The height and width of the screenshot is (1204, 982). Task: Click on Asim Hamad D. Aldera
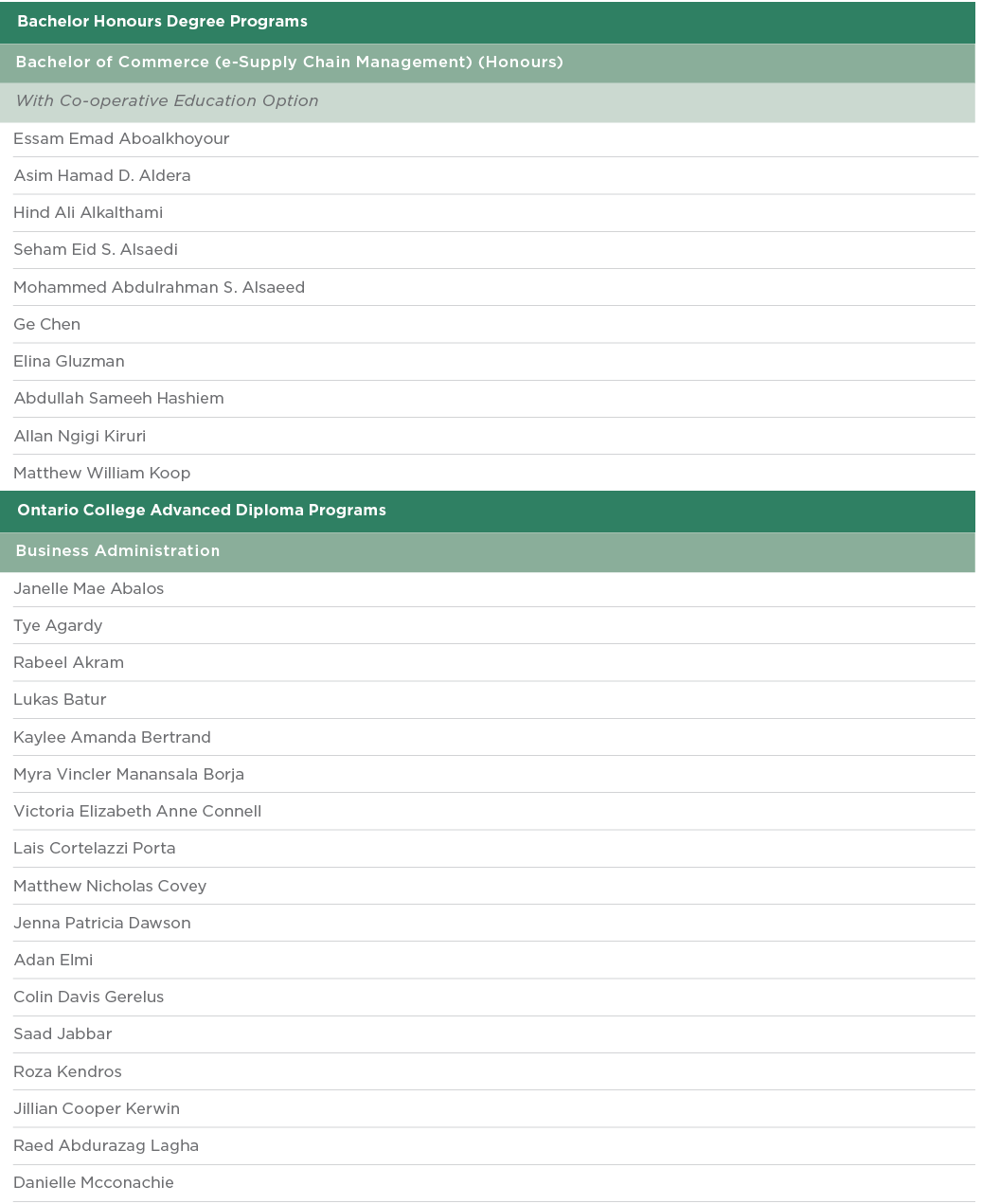[x=102, y=176]
